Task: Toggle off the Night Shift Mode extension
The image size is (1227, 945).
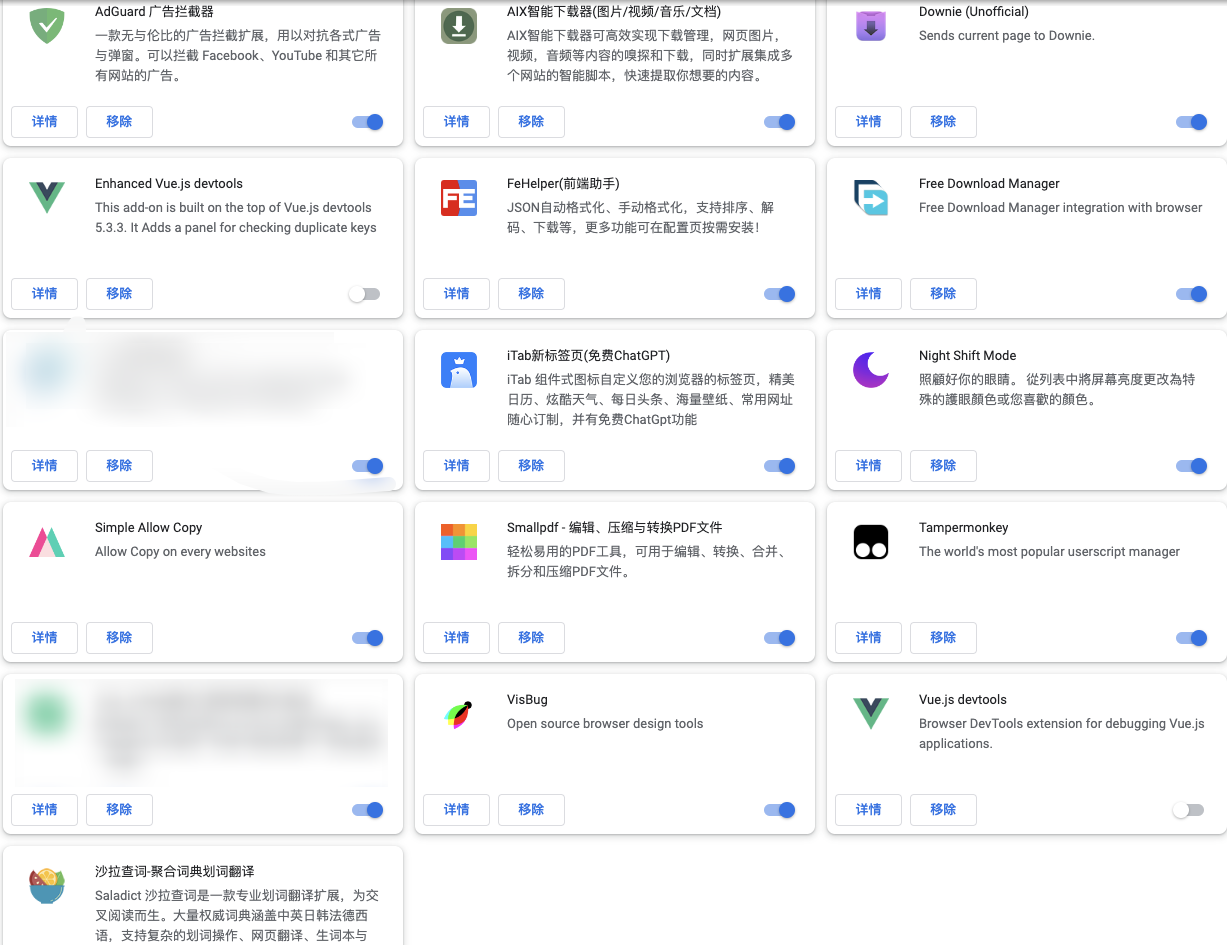Action: pyautogui.click(x=1192, y=466)
